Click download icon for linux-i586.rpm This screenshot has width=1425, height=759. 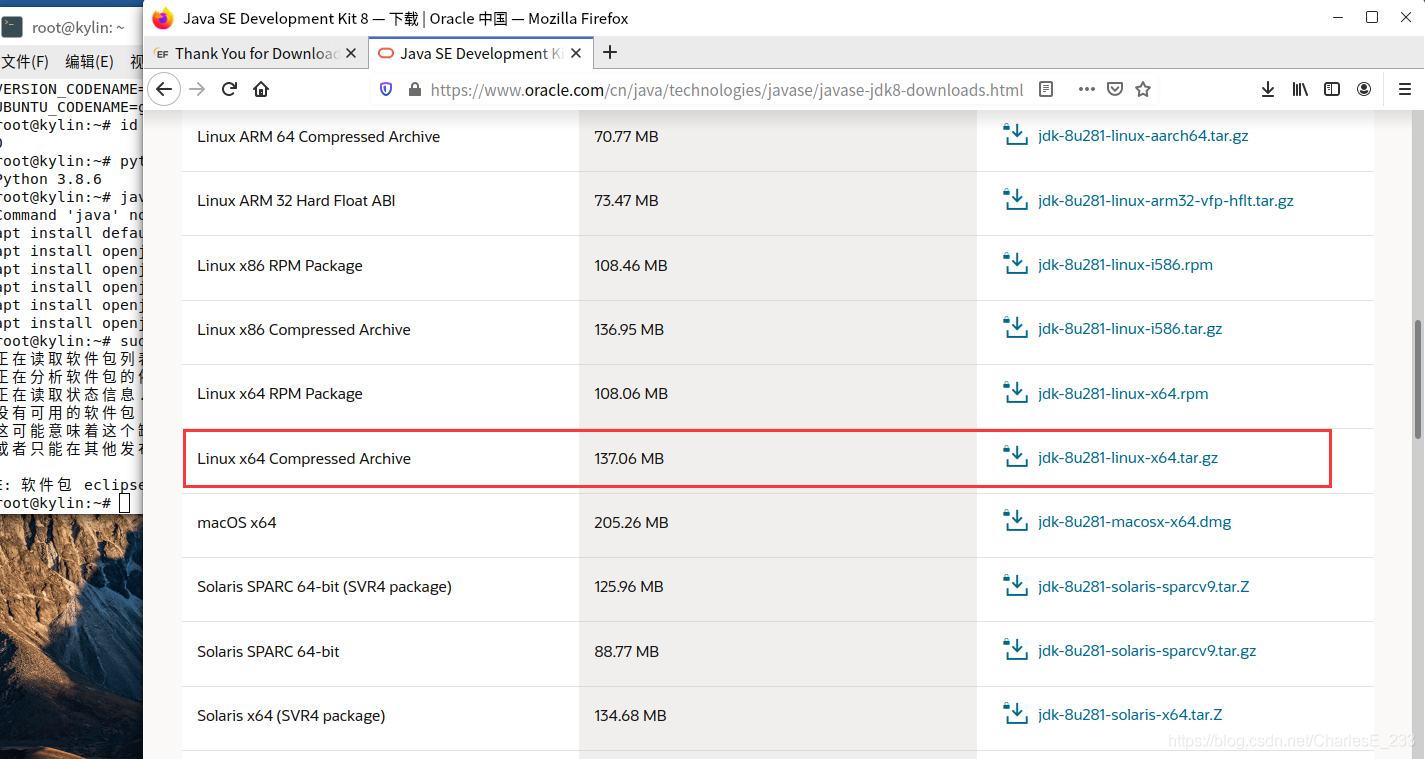pyautogui.click(x=1016, y=264)
